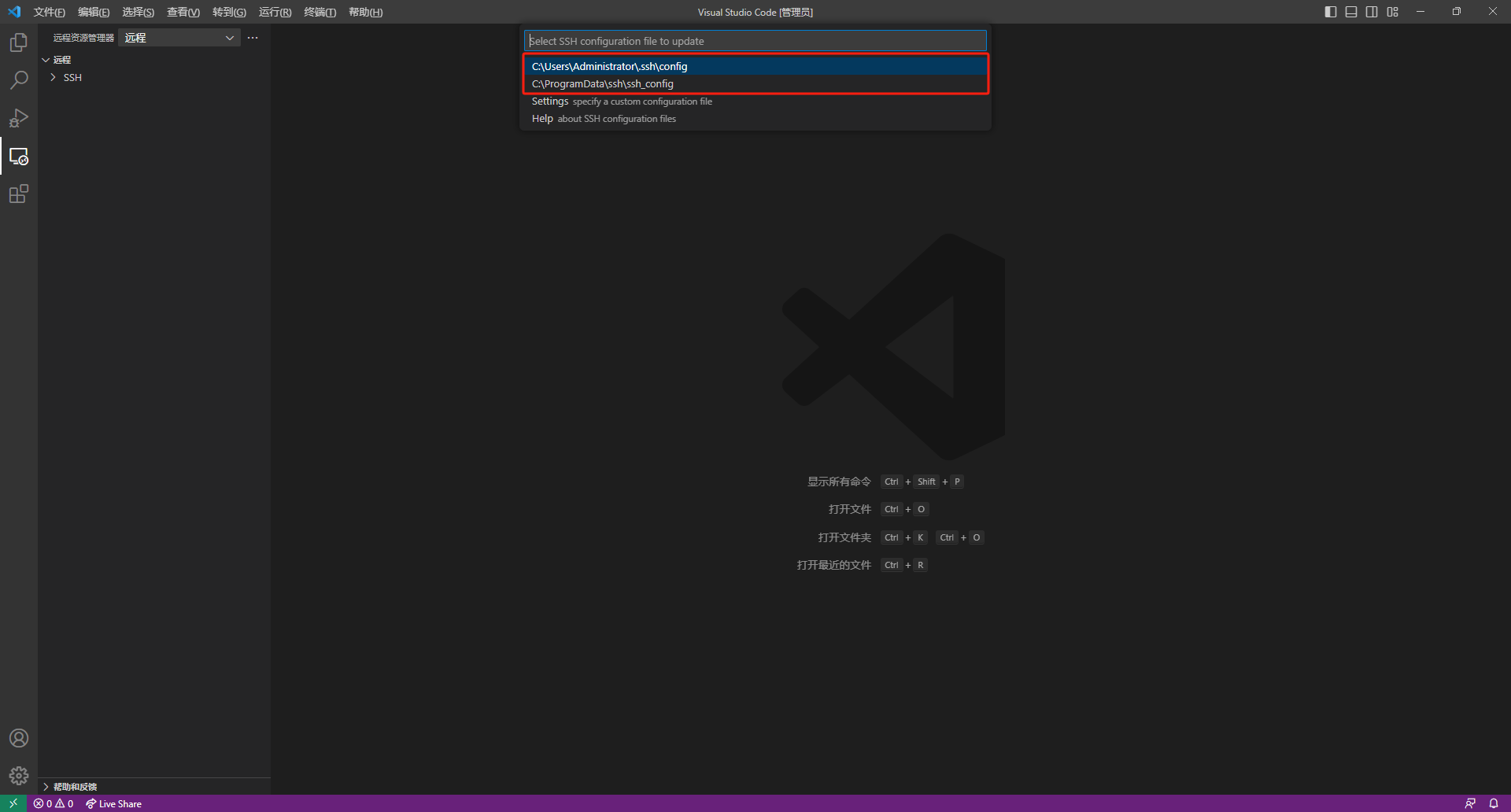The width and height of the screenshot is (1511, 812).
Task: Open the 终端(T) menu
Action: (320, 12)
